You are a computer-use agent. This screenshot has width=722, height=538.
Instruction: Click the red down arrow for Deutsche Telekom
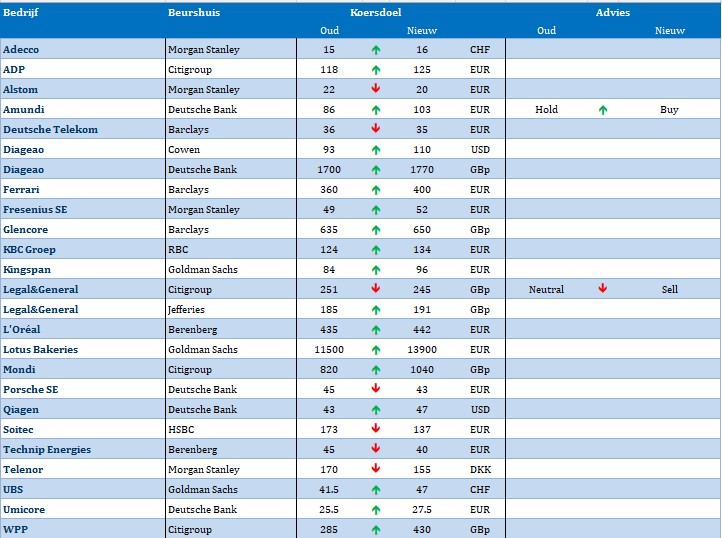(376, 128)
